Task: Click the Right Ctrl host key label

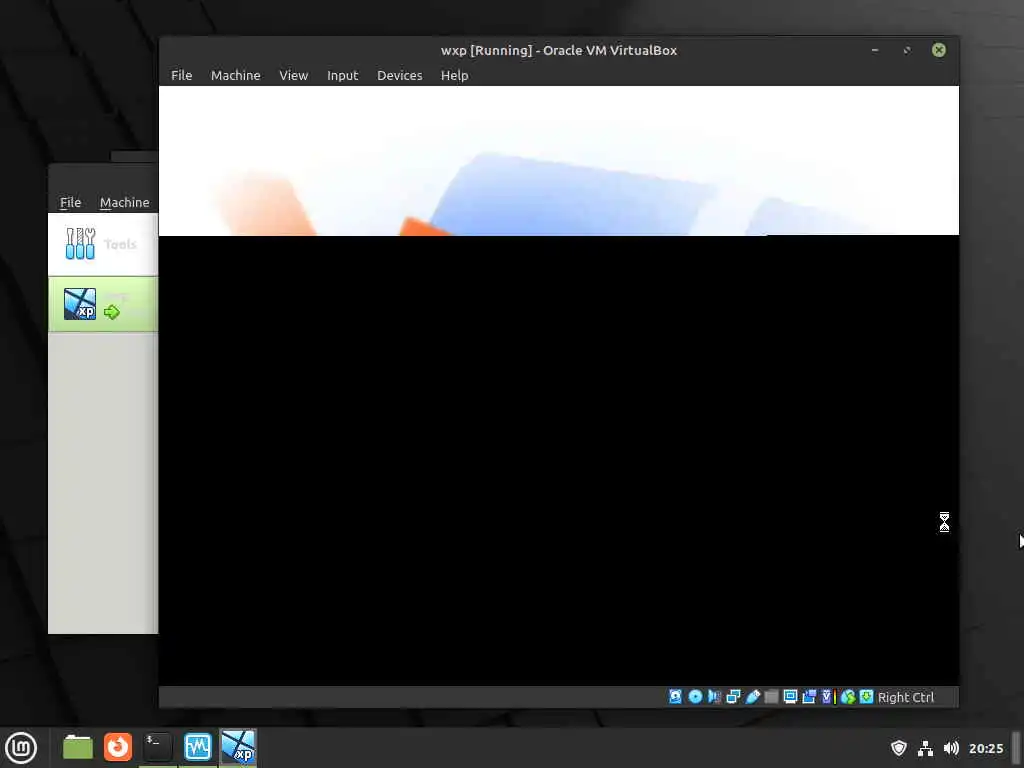Action: (906, 697)
